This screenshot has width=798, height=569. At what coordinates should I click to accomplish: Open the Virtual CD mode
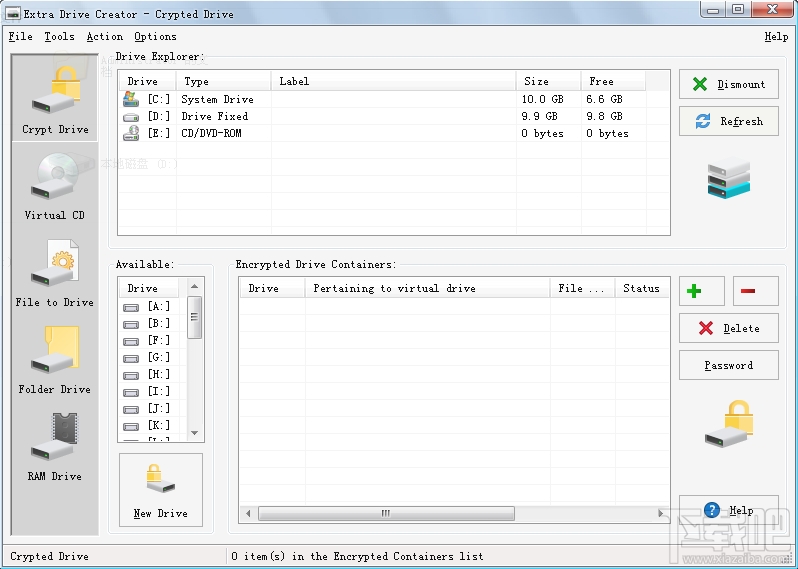(55, 186)
